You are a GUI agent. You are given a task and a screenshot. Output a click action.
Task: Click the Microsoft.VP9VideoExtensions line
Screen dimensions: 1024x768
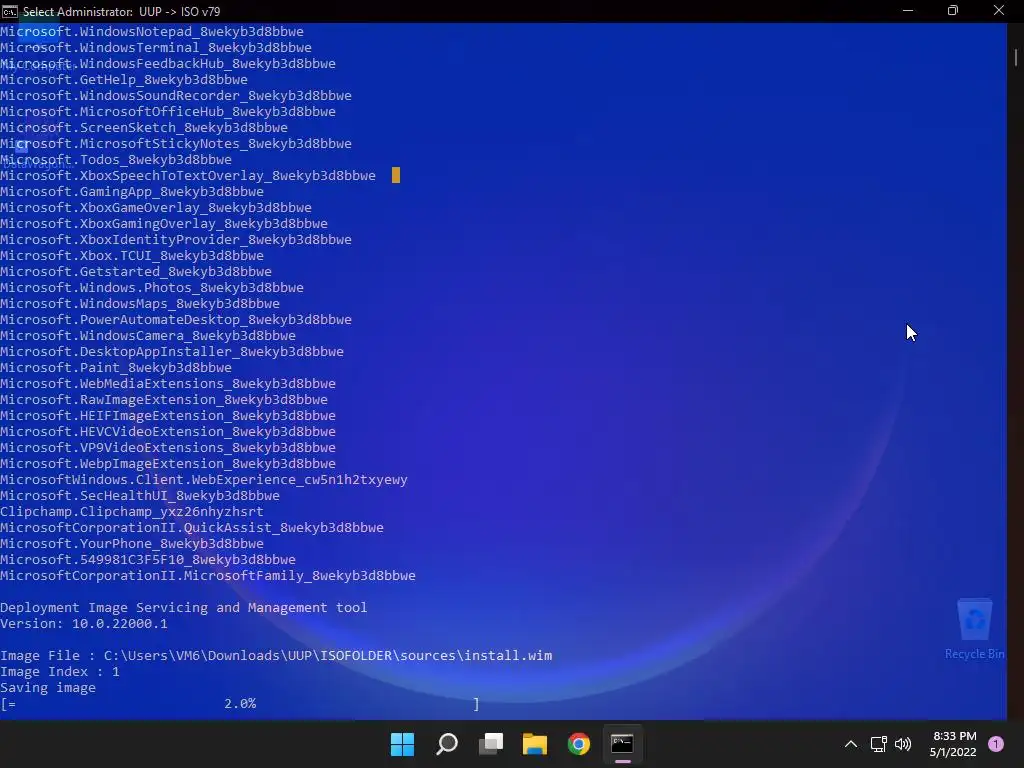pyautogui.click(x=168, y=447)
